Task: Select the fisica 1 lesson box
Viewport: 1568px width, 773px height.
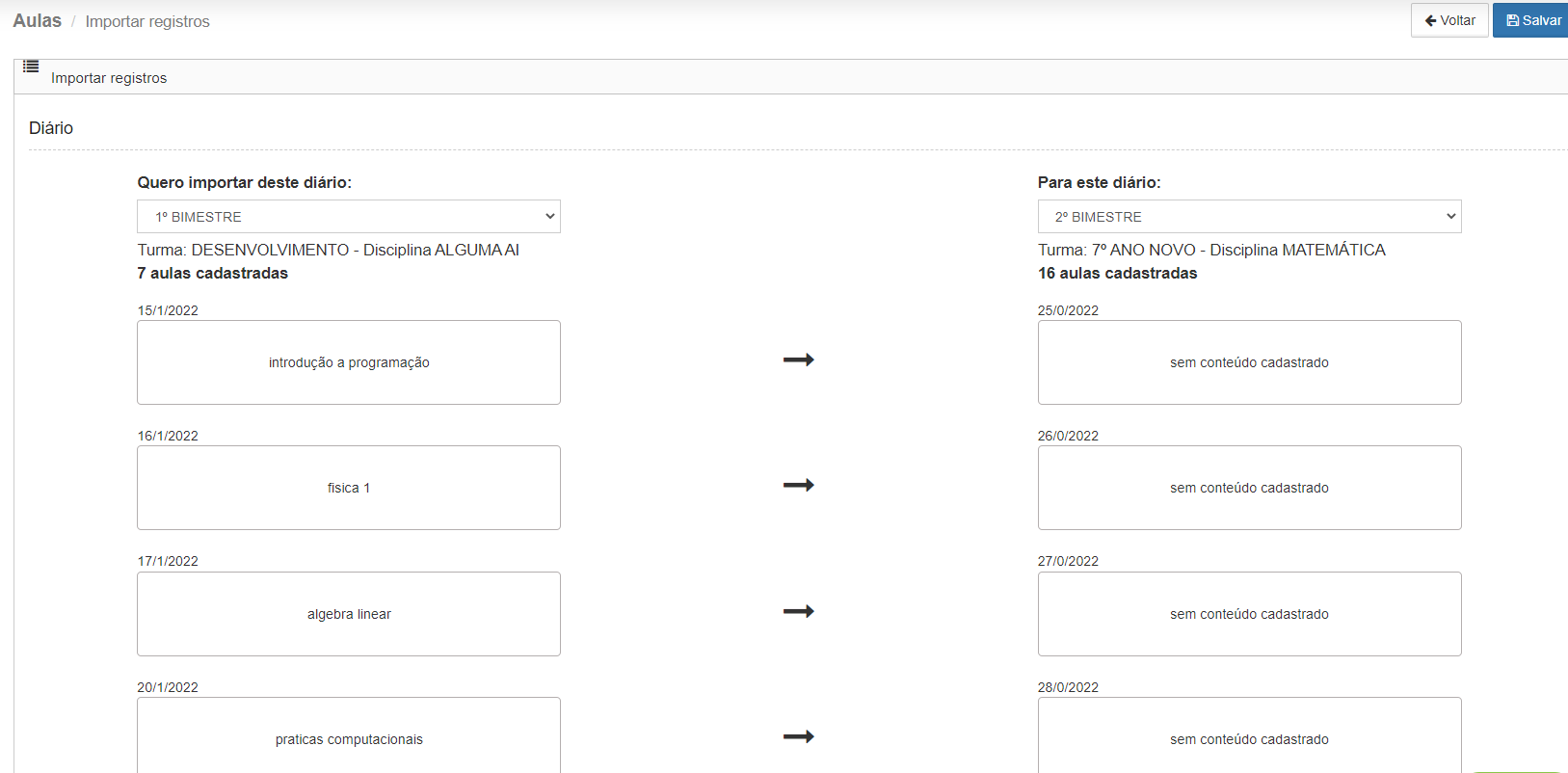Action: tap(349, 488)
